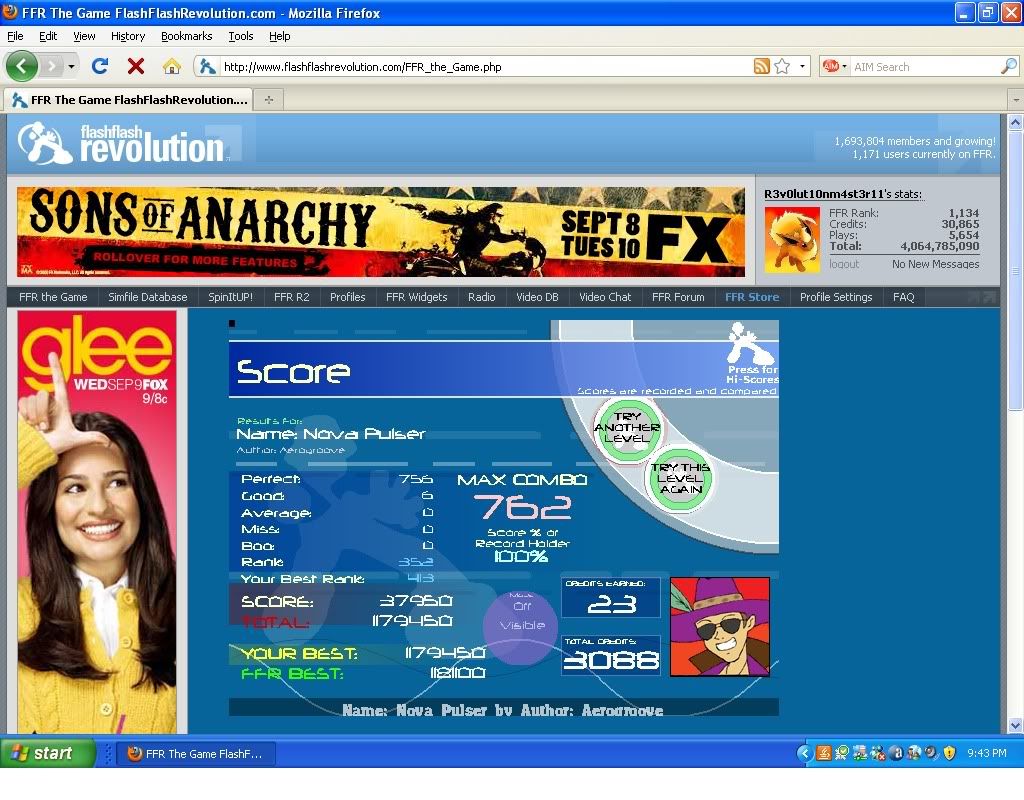Go to the Home page icon
The image size is (1024, 800).
(x=172, y=66)
